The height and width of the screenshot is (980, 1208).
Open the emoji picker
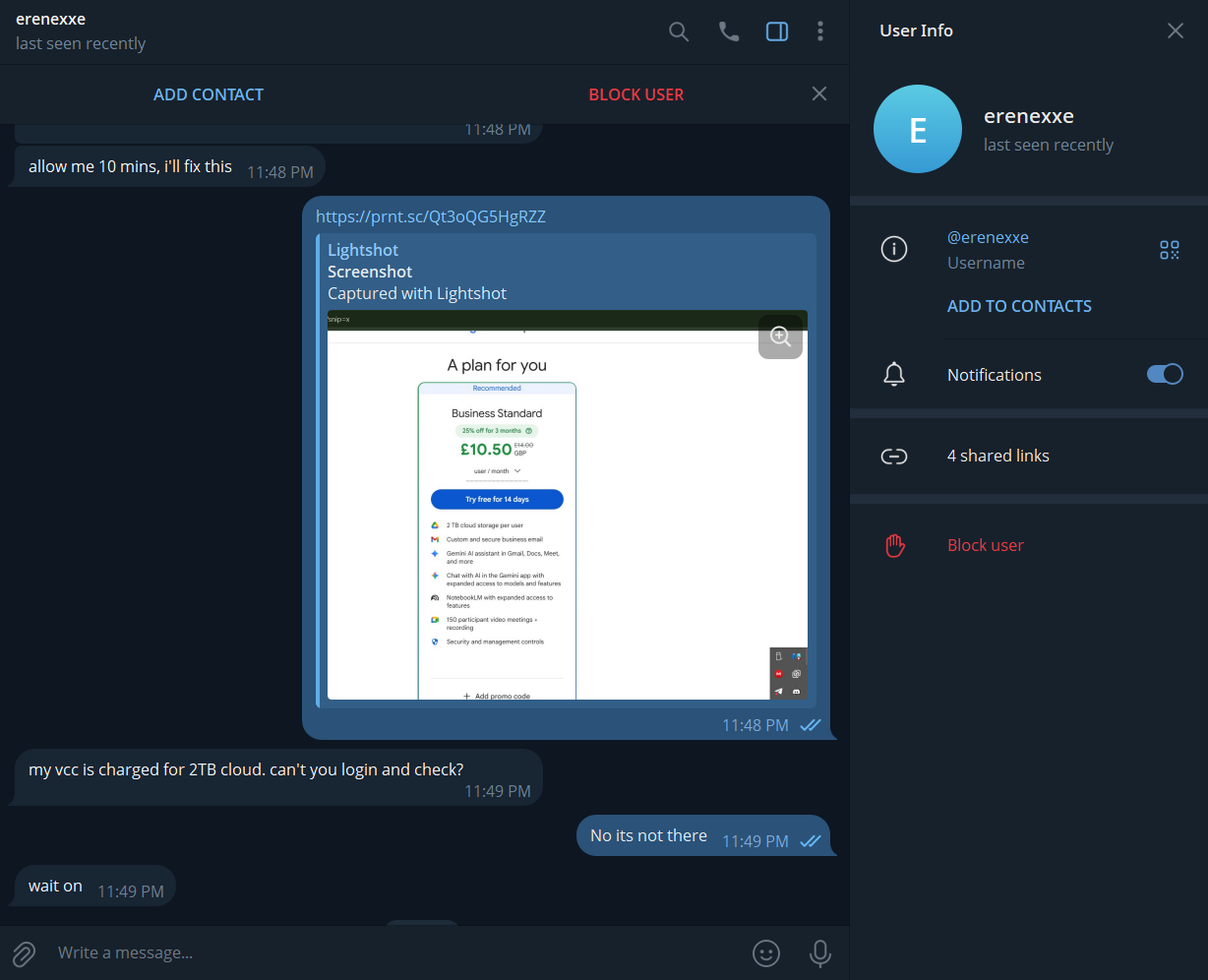point(766,952)
